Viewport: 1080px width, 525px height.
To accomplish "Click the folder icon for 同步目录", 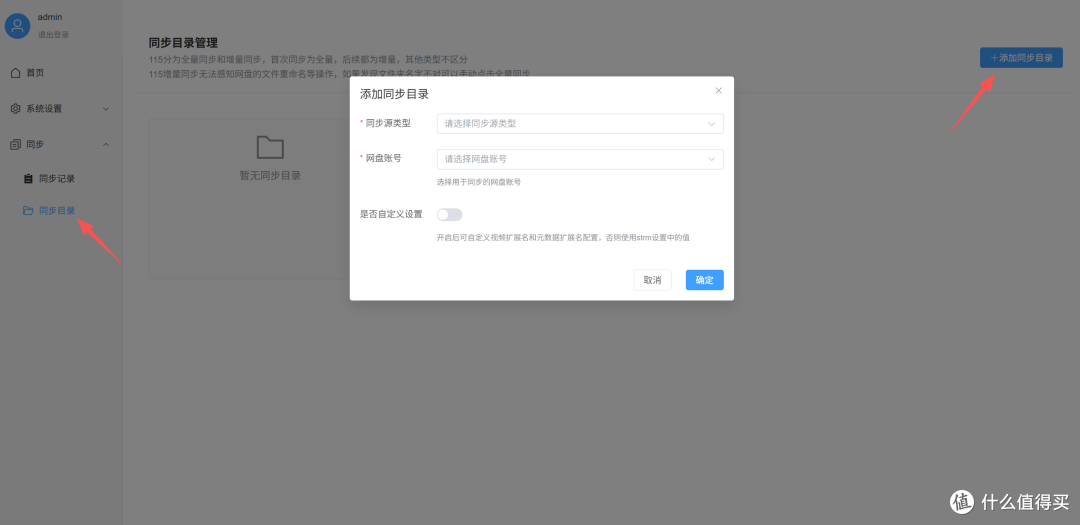I will (28, 211).
